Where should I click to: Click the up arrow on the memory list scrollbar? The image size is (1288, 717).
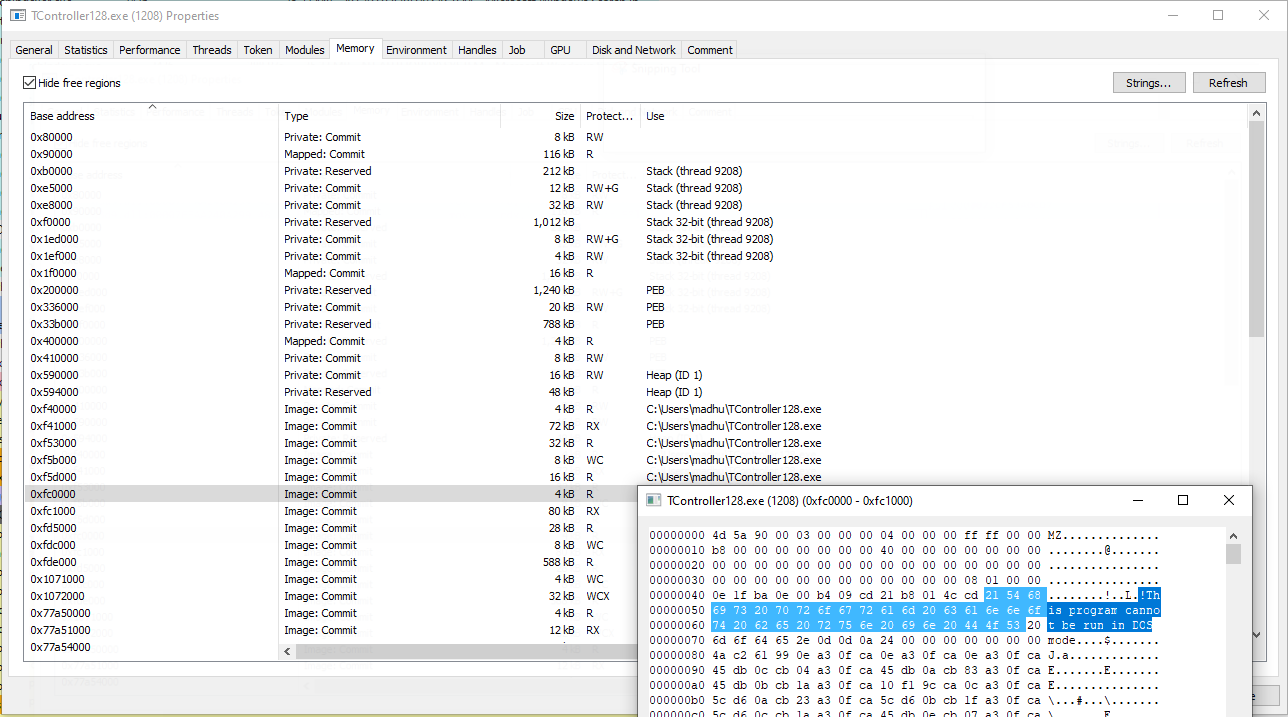pos(1256,112)
